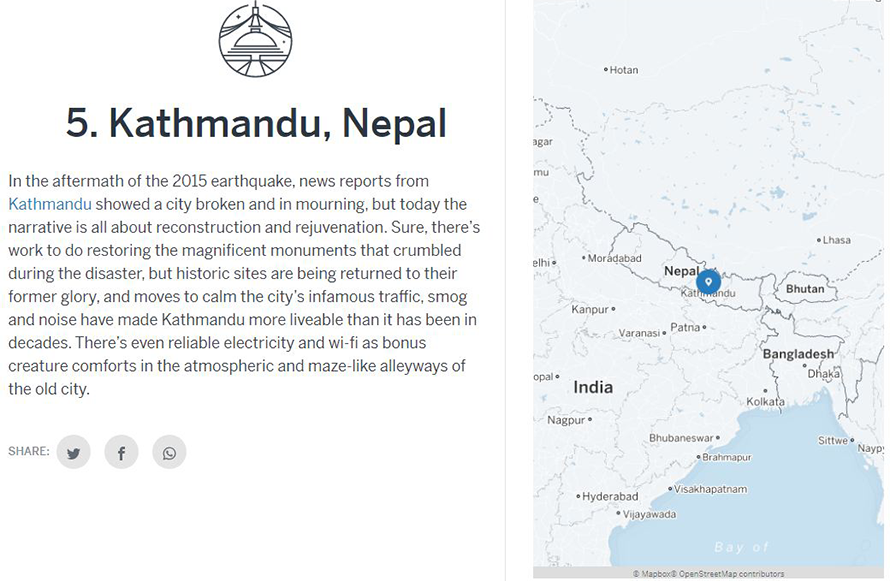Image resolution: width=890 pixels, height=581 pixels.
Task: Click the Dhaka city label on map
Action: (x=824, y=374)
